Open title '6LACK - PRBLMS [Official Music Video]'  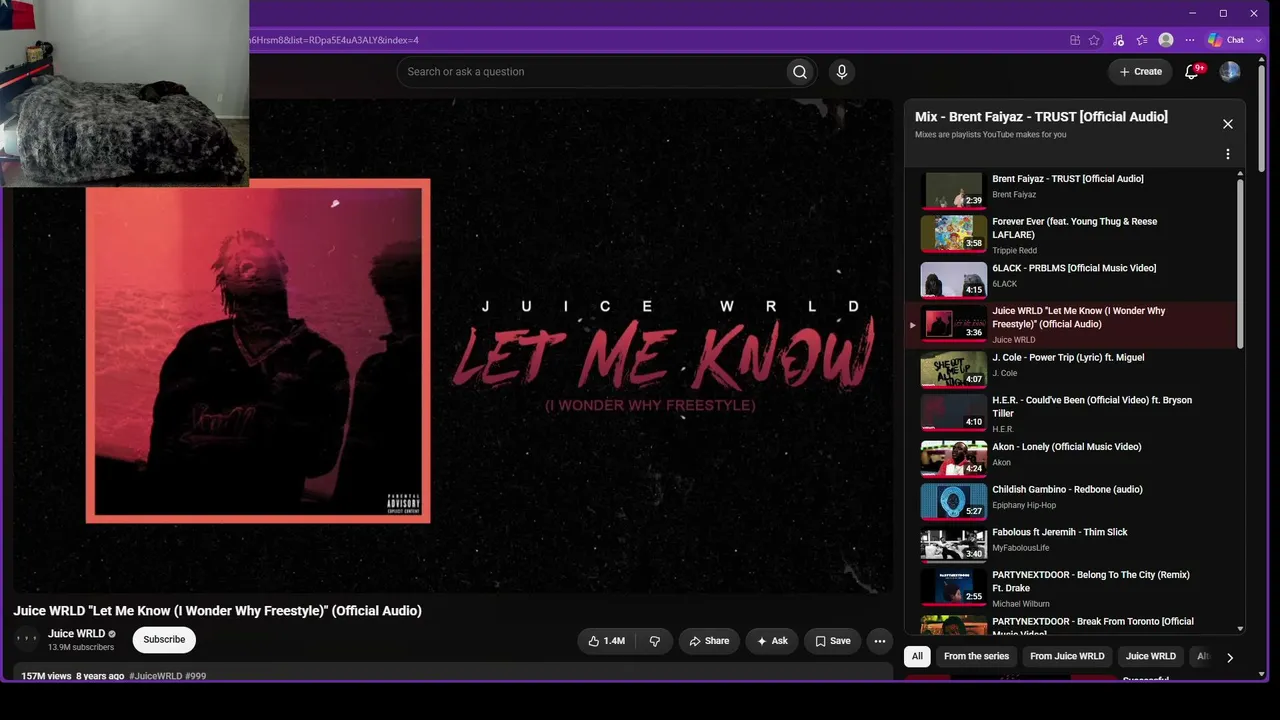tap(1074, 268)
